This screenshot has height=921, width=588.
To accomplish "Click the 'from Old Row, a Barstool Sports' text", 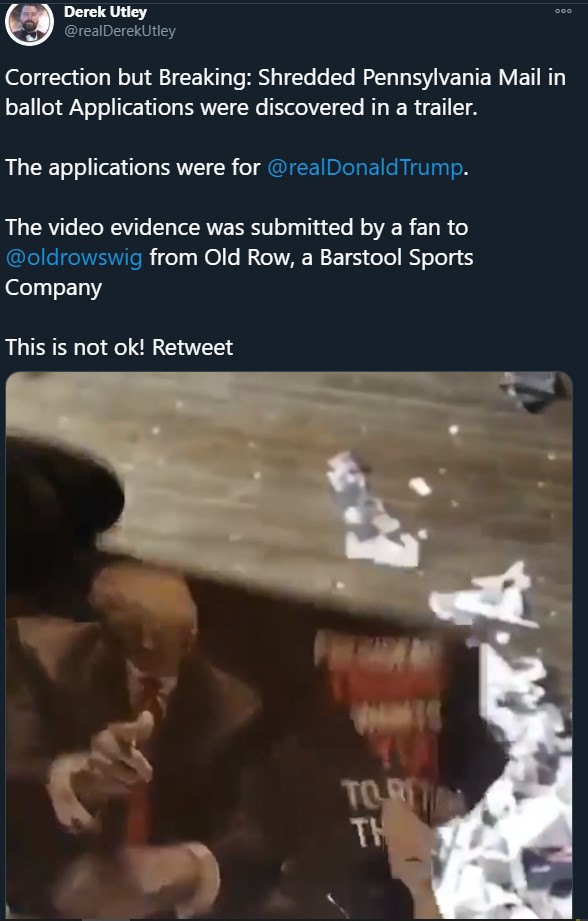I will (311, 257).
